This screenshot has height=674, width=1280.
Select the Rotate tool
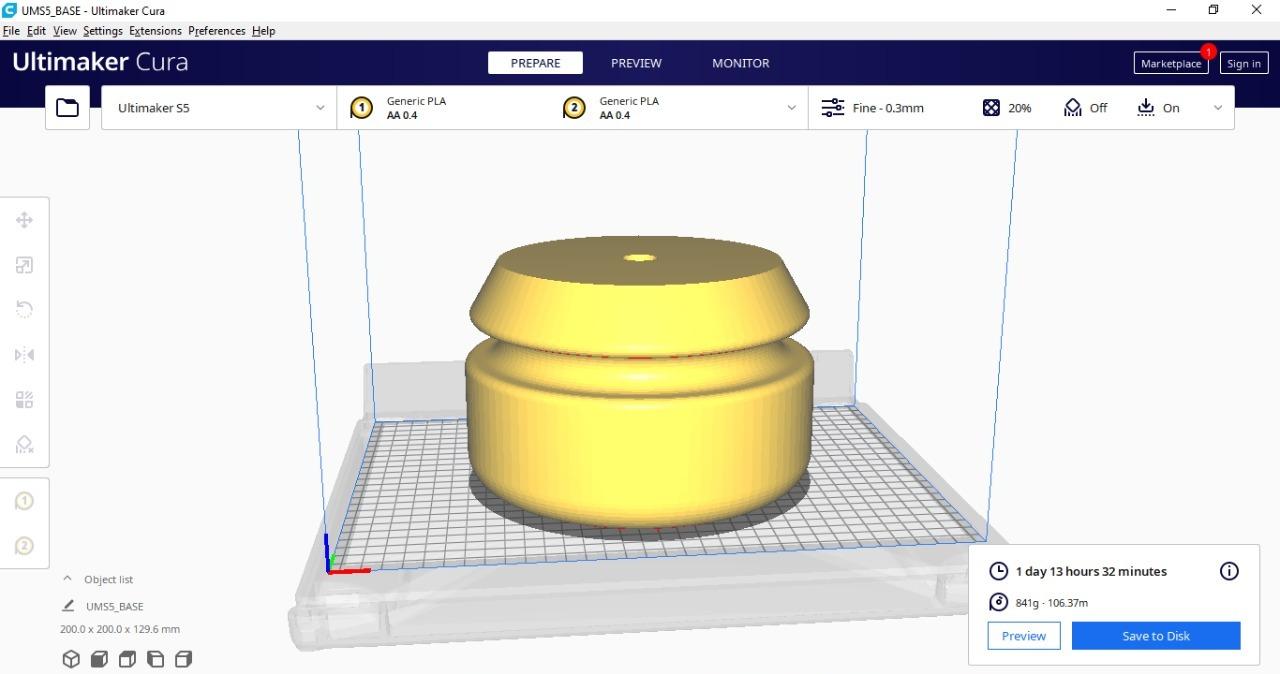tap(25, 309)
